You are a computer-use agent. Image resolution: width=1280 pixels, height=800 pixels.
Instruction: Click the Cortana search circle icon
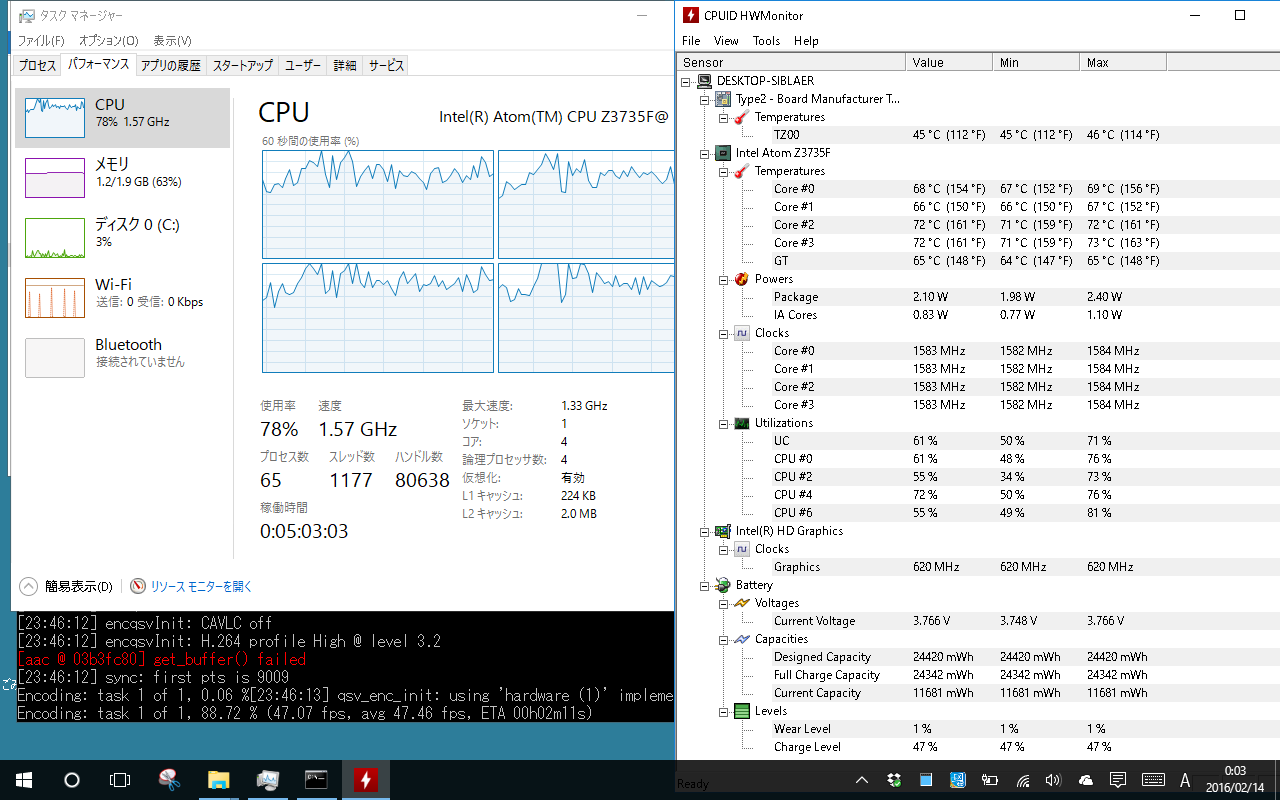point(72,780)
